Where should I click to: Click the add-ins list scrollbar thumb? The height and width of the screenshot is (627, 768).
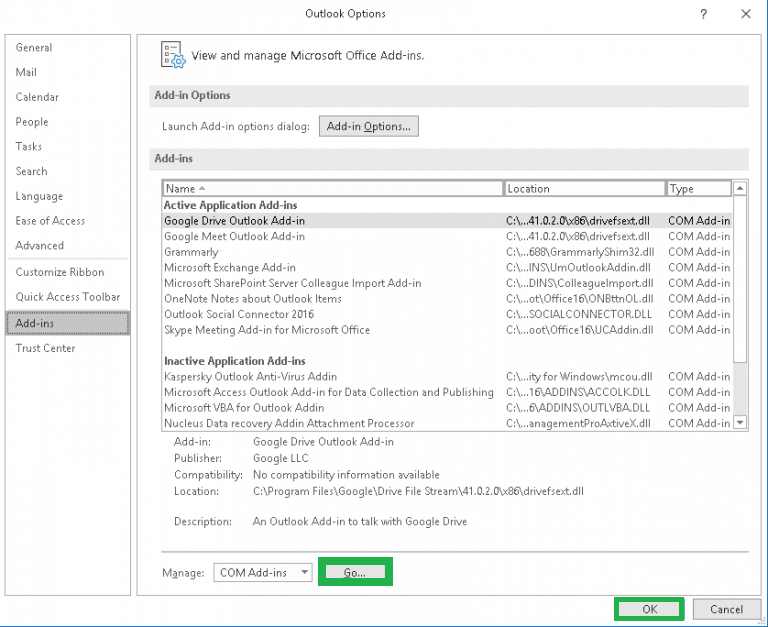740,279
